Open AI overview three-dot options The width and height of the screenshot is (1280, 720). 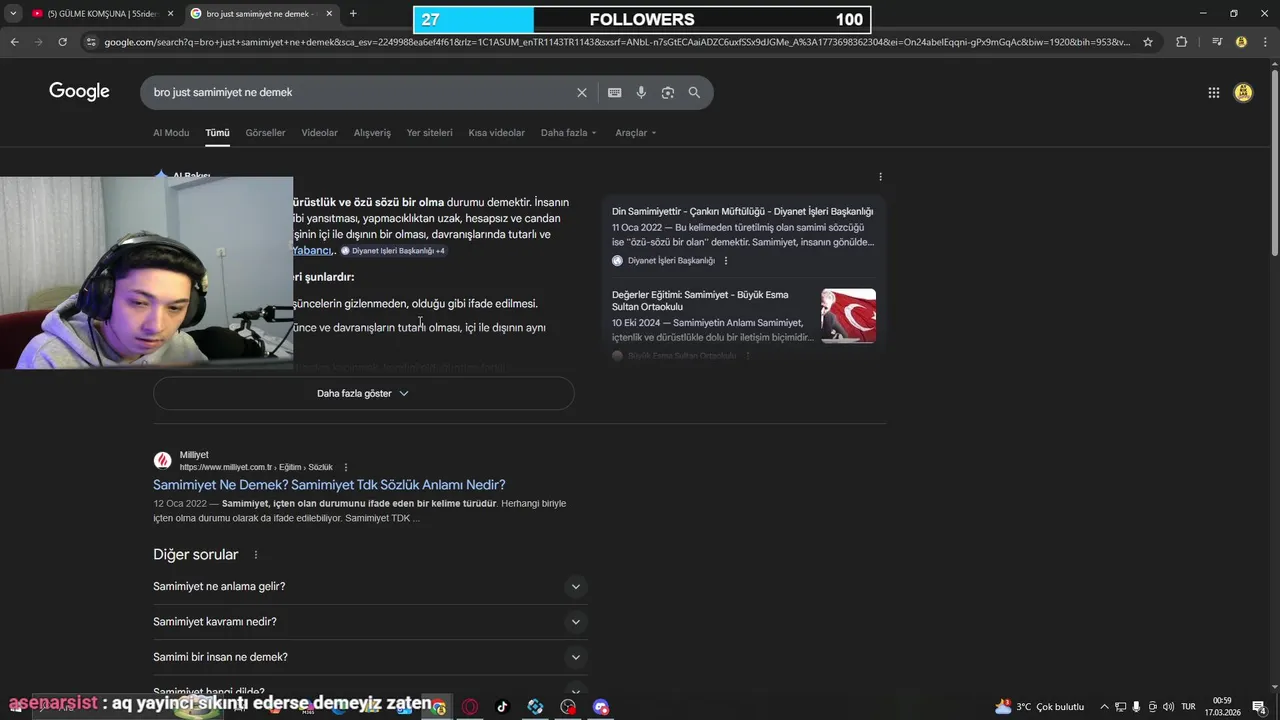click(x=880, y=177)
